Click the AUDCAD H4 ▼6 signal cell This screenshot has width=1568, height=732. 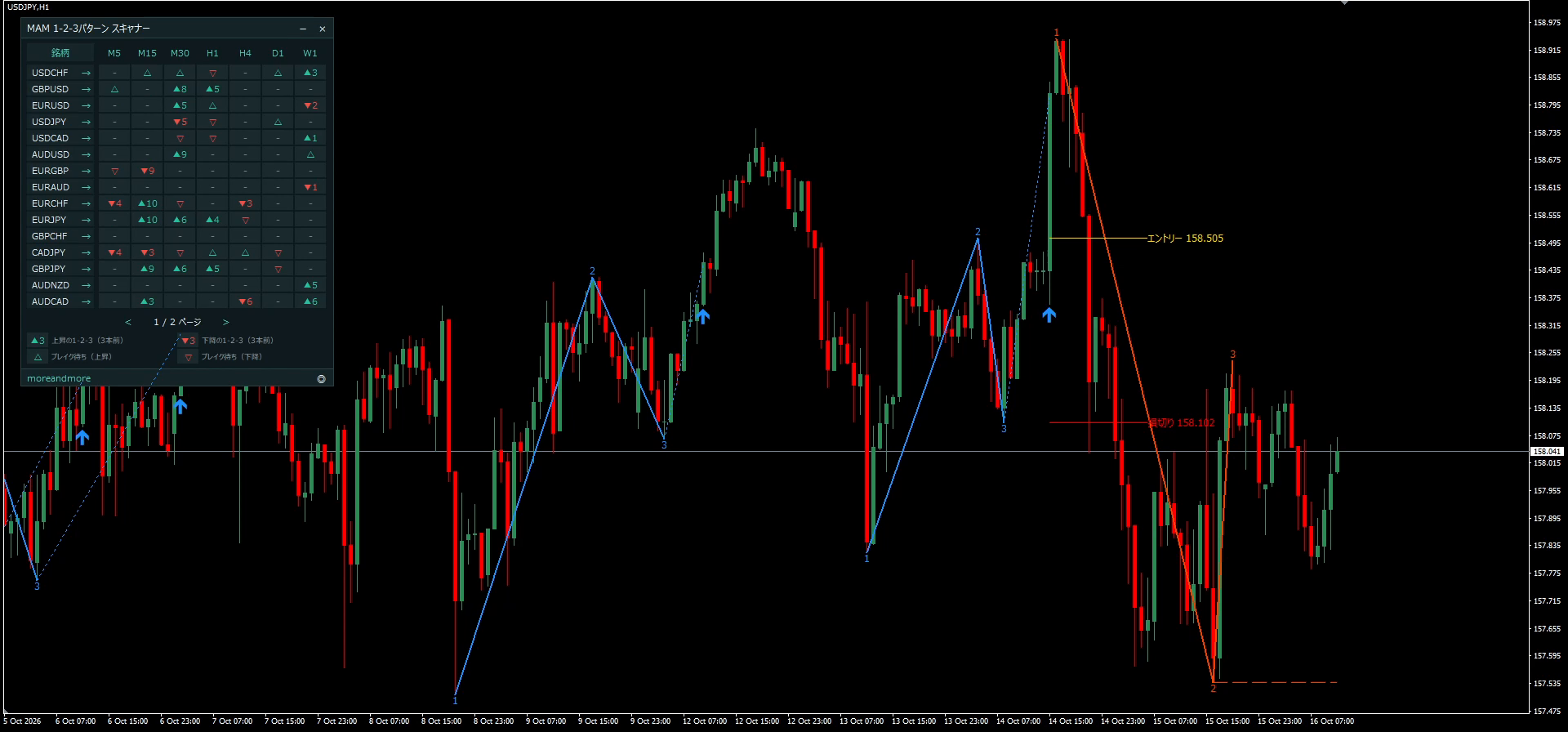tap(245, 301)
